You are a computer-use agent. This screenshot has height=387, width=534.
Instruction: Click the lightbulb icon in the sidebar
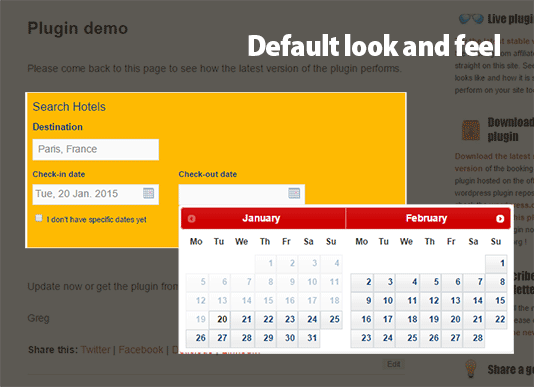[471, 368]
